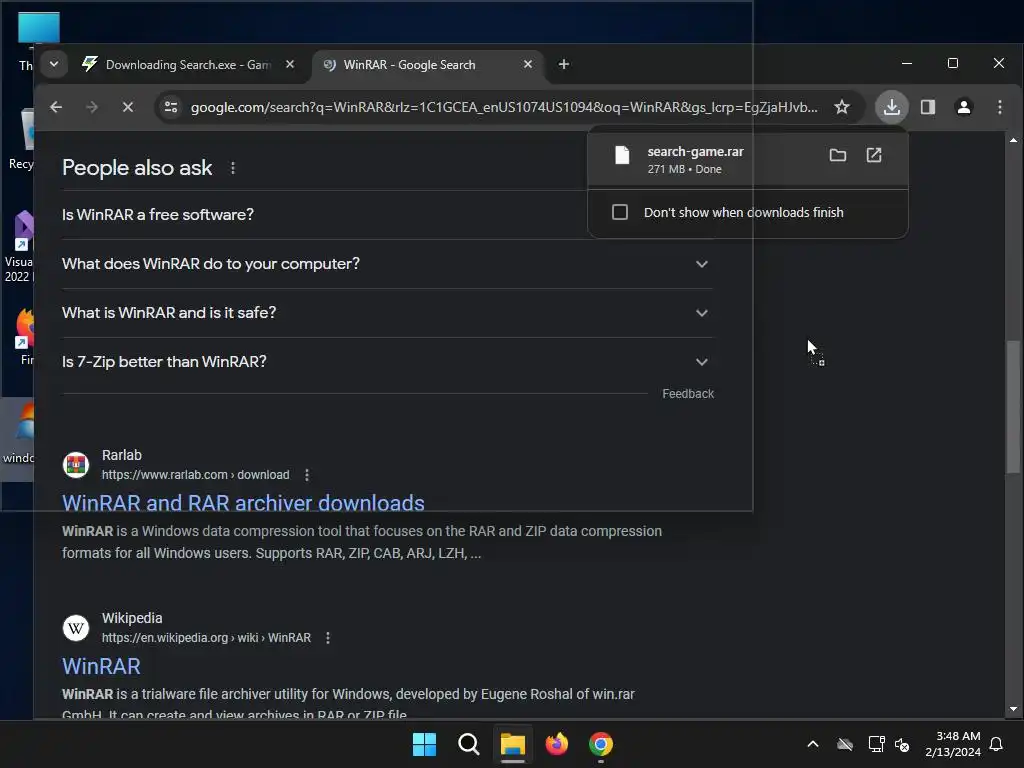Open Chrome side panel icon

click(927, 107)
